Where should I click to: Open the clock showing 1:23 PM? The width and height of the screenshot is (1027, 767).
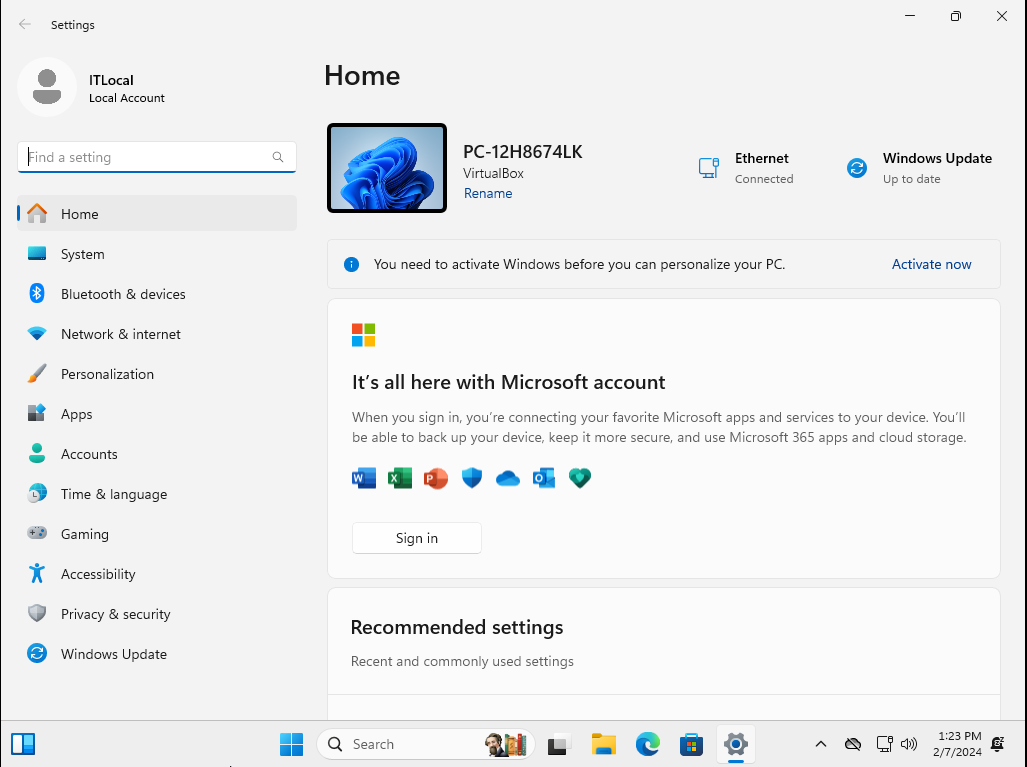click(958, 744)
